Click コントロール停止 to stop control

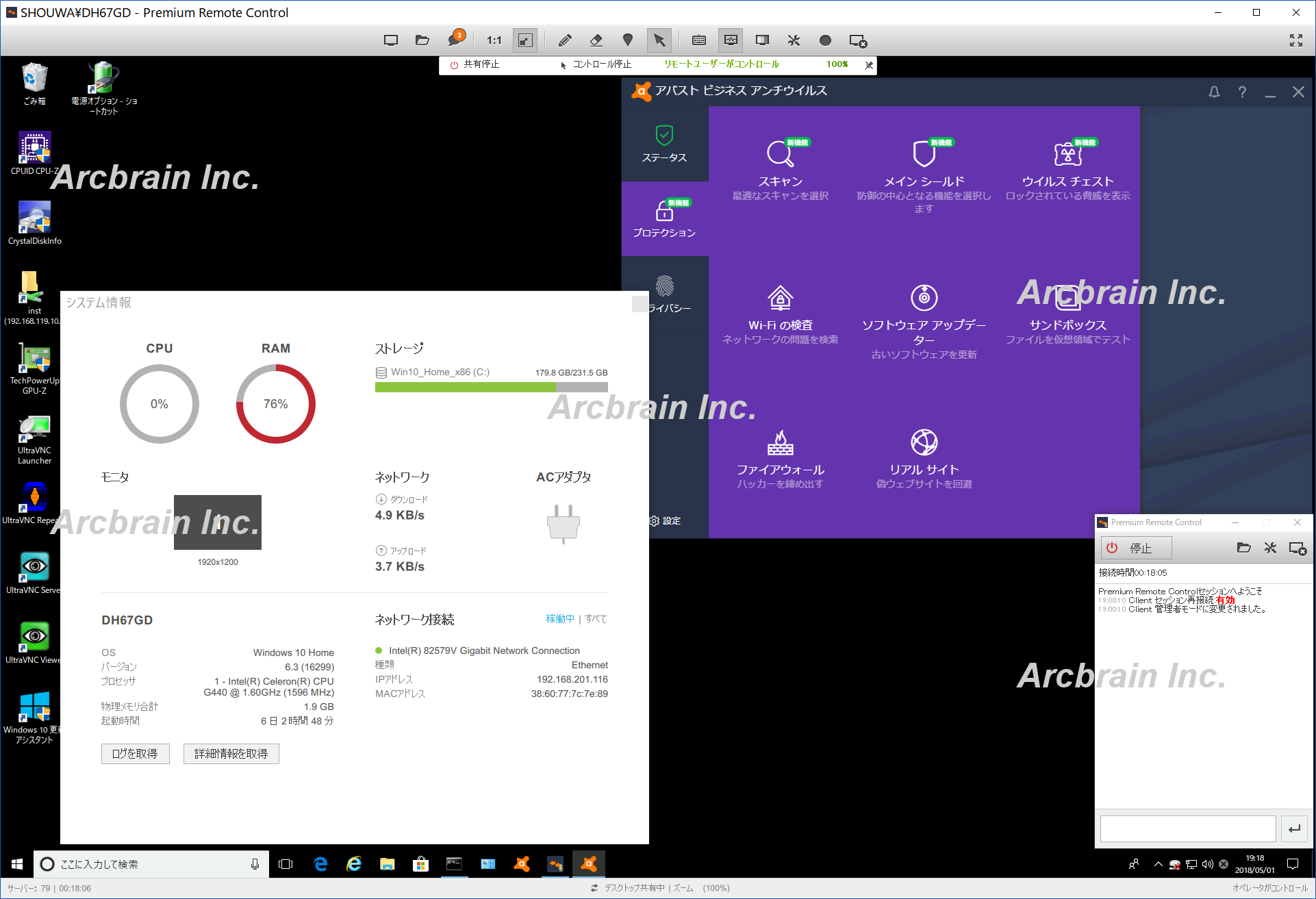click(x=596, y=64)
